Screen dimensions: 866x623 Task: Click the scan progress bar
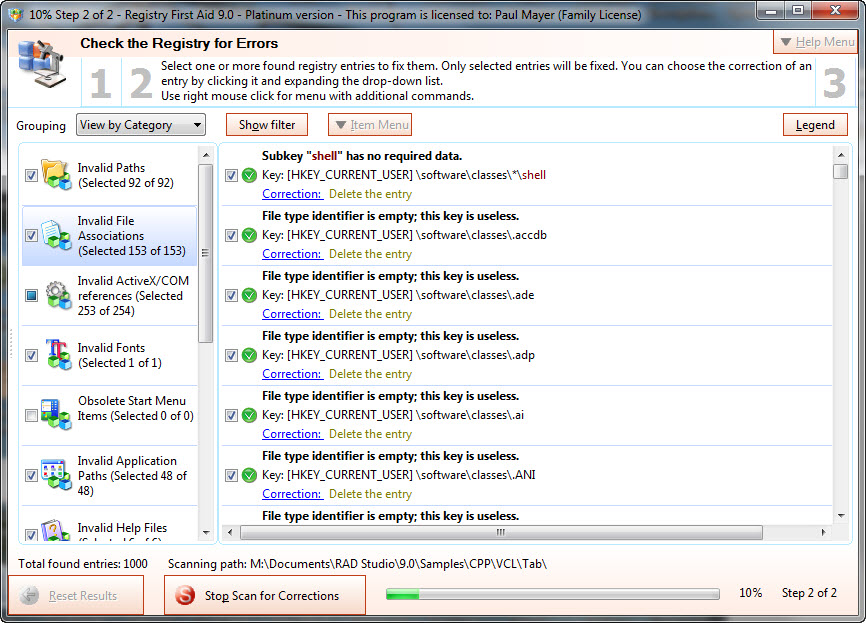552,594
